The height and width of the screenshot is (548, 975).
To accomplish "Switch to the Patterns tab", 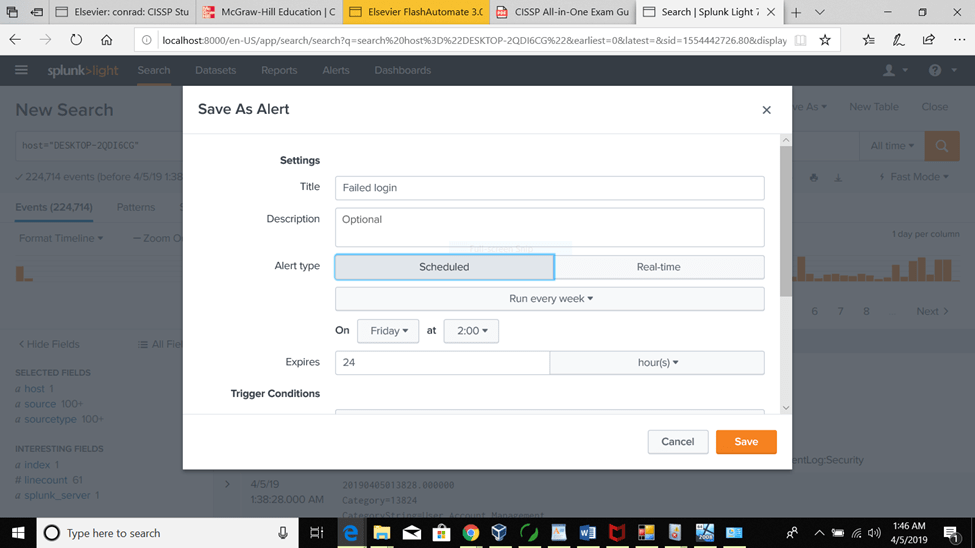I will pos(136,207).
